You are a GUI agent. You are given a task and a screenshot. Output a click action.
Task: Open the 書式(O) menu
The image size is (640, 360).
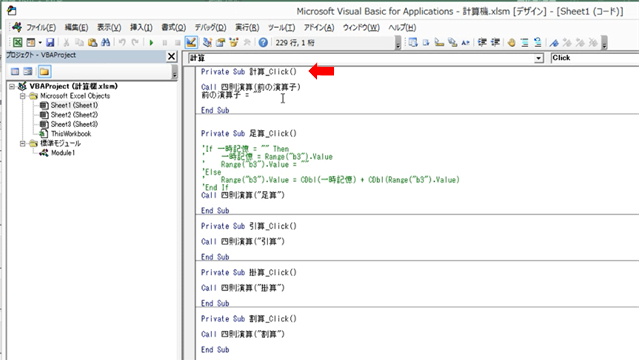coord(173,27)
